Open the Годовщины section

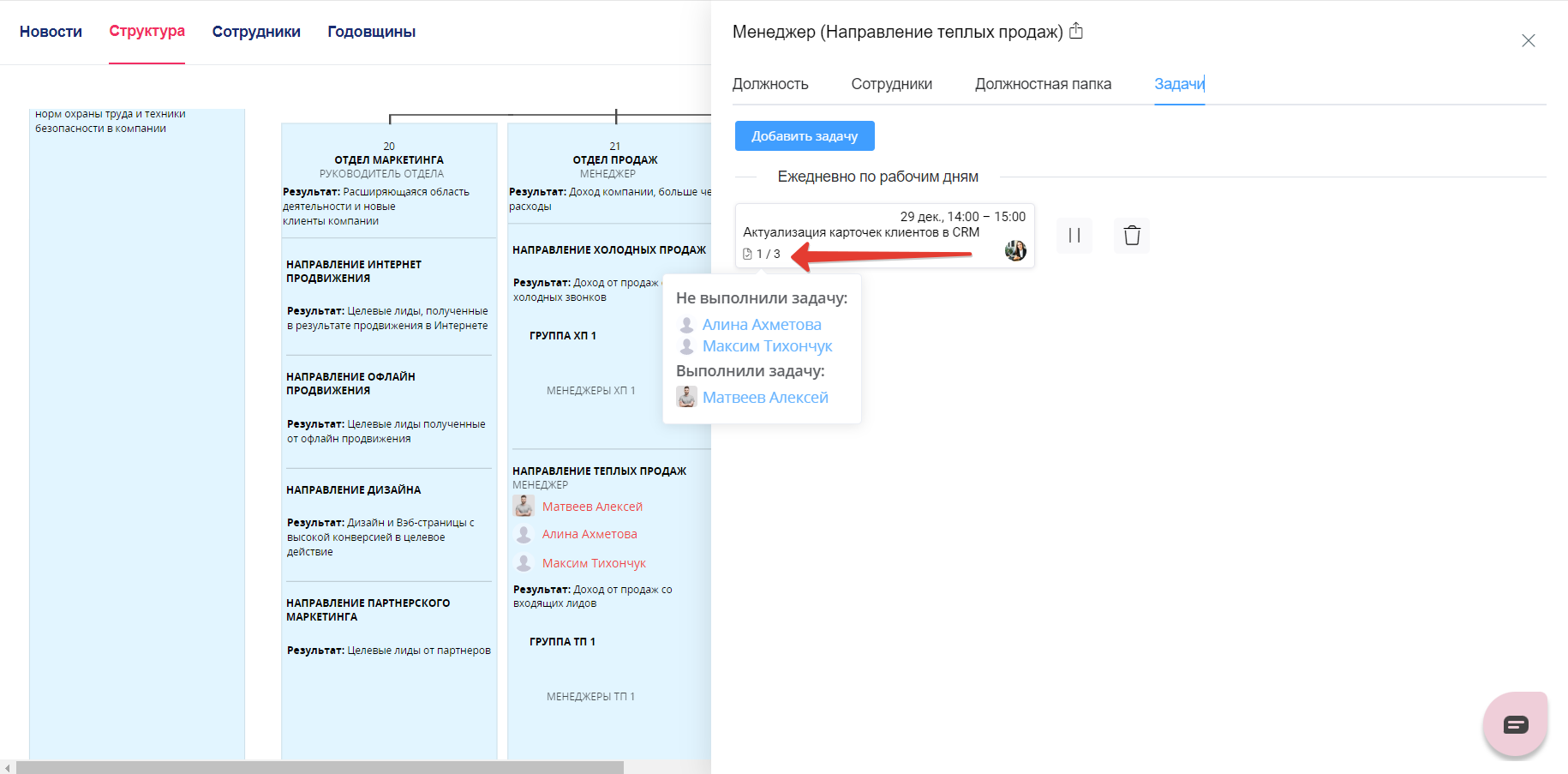371,31
